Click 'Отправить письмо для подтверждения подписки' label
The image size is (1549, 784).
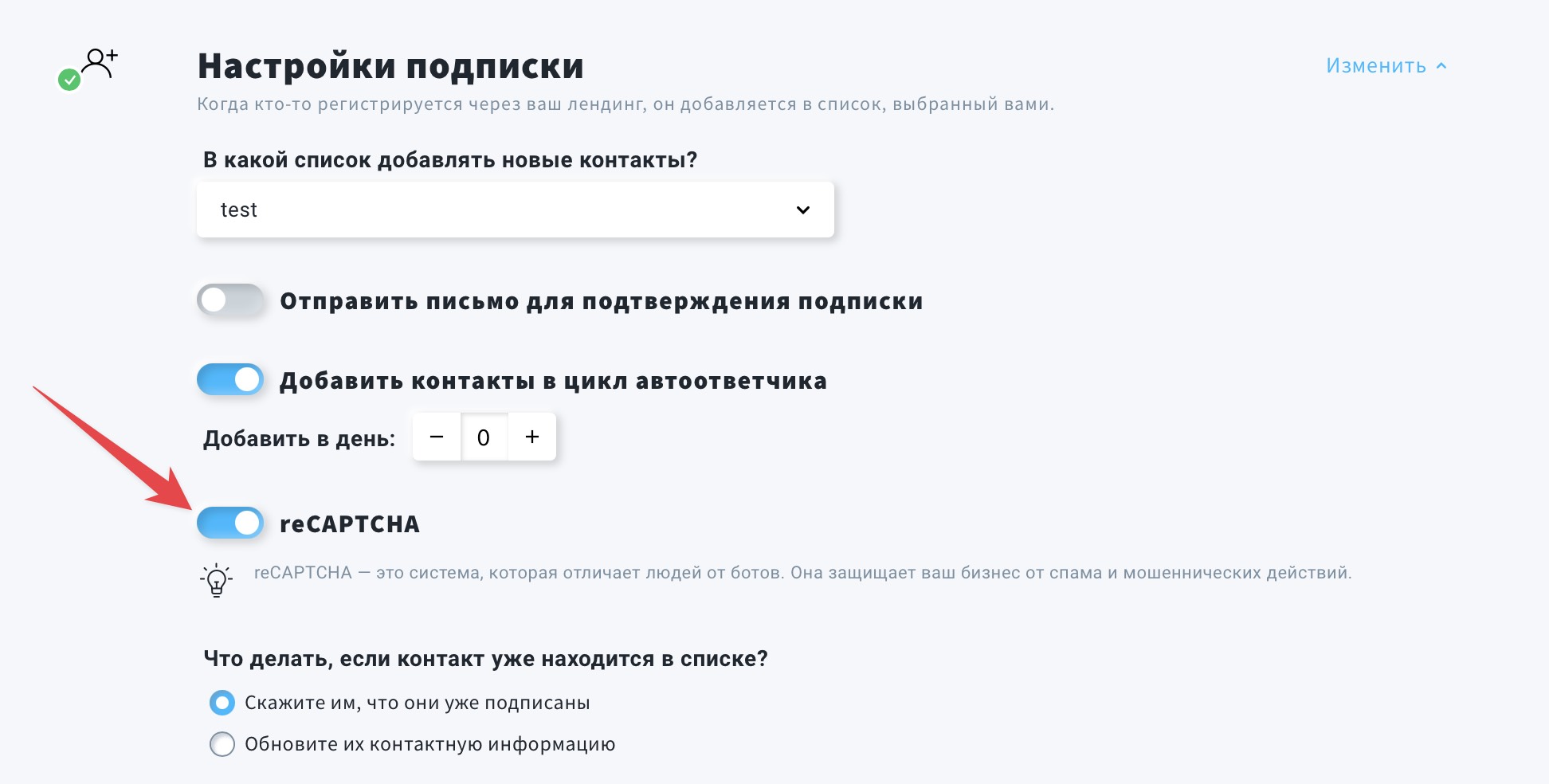coord(601,301)
